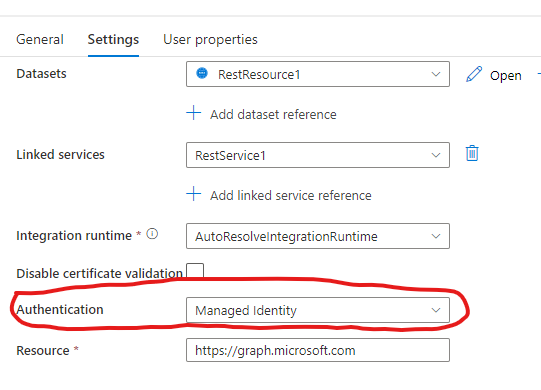
Task: Click the Integration runtime info icon
Action: pyautogui.click(x=152, y=234)
